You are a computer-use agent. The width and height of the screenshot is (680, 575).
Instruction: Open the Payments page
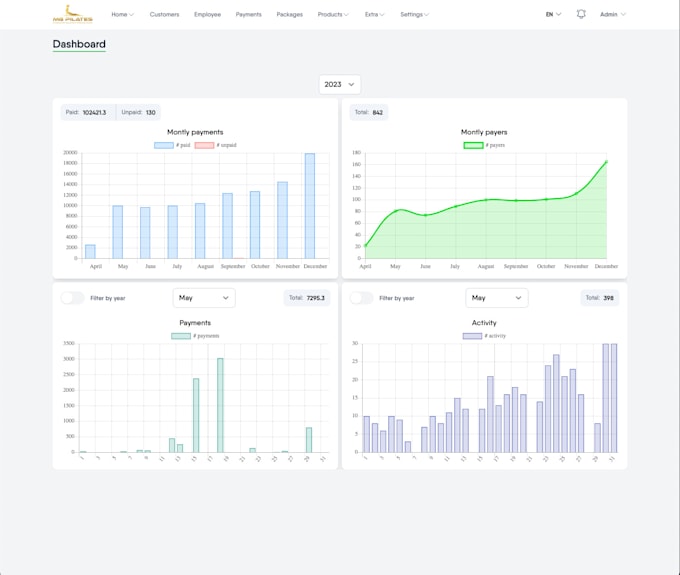point(248,14)
